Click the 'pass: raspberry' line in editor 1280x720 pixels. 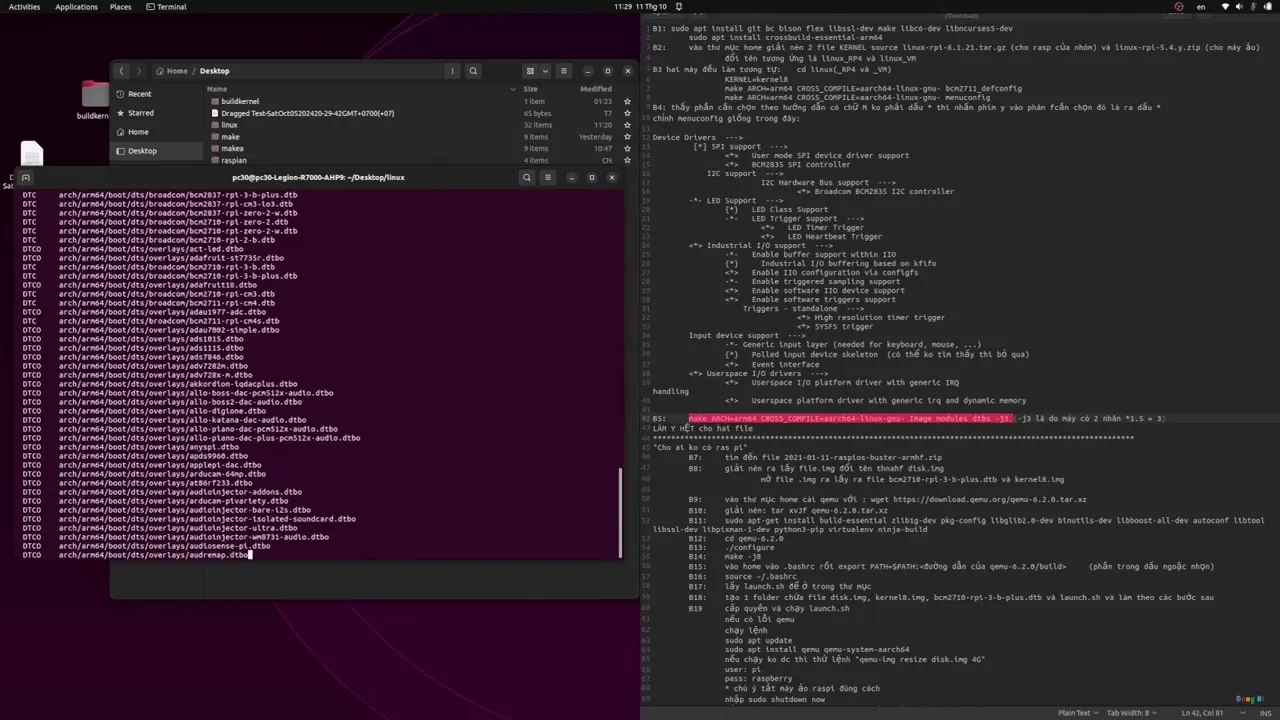758,678
